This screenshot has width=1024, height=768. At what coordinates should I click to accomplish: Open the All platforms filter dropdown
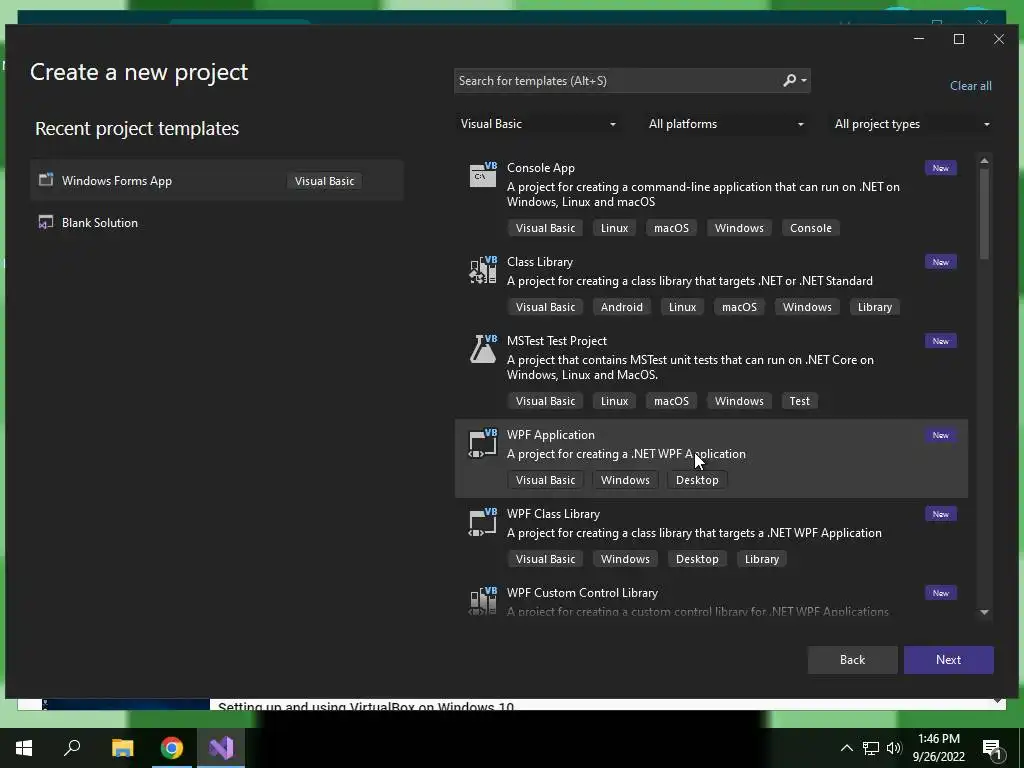(726, 124)
